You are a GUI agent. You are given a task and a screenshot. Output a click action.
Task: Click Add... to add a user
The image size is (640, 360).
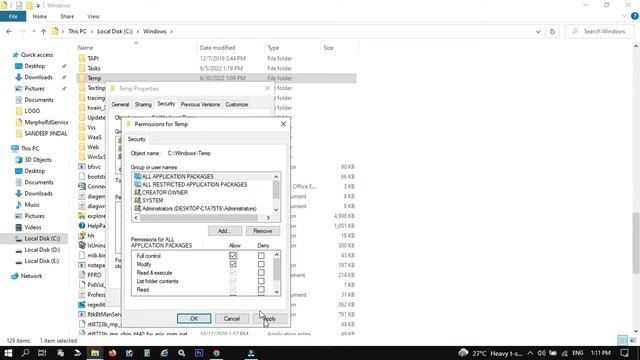224,231
